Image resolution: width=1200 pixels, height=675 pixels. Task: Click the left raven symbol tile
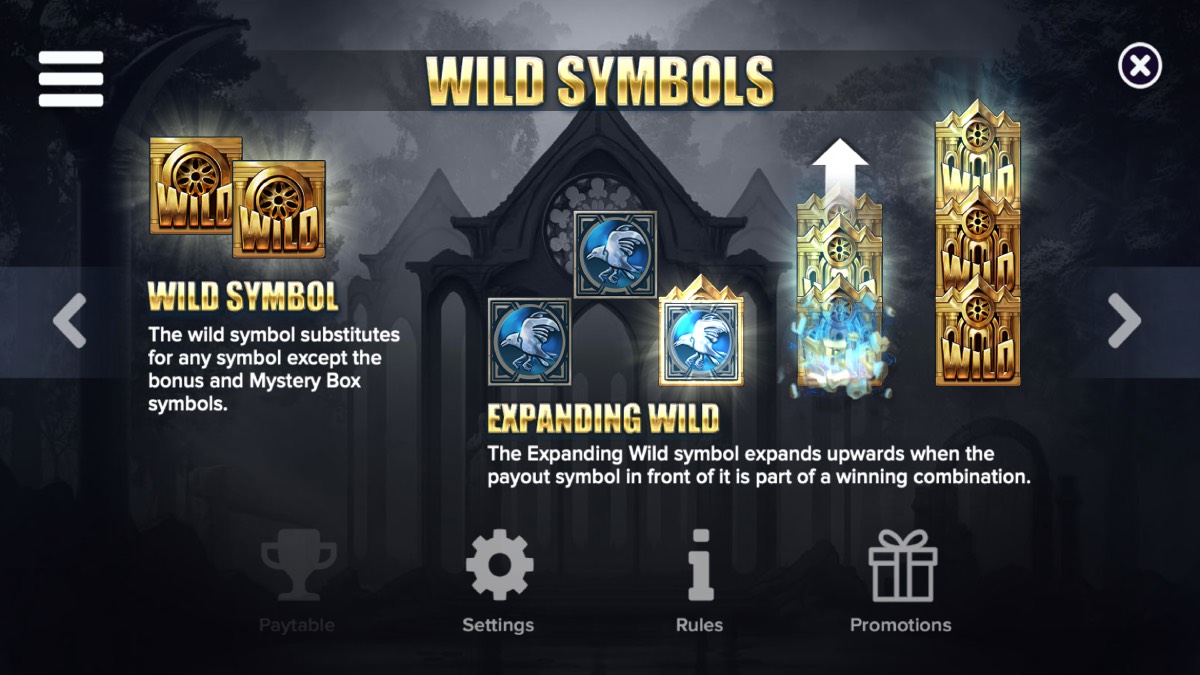[x=529, y=341]
